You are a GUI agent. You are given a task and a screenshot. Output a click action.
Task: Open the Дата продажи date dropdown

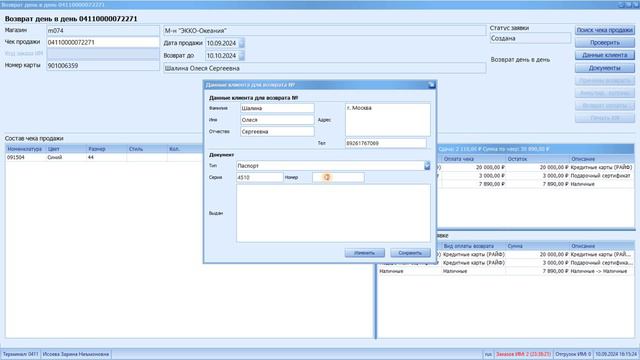click(x=242, y=43)
